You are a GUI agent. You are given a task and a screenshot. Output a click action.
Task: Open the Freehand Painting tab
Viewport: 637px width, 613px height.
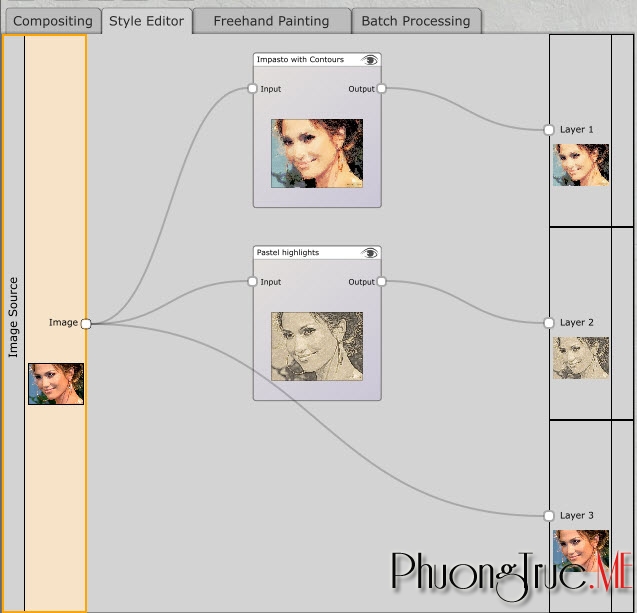pos(271,21)
